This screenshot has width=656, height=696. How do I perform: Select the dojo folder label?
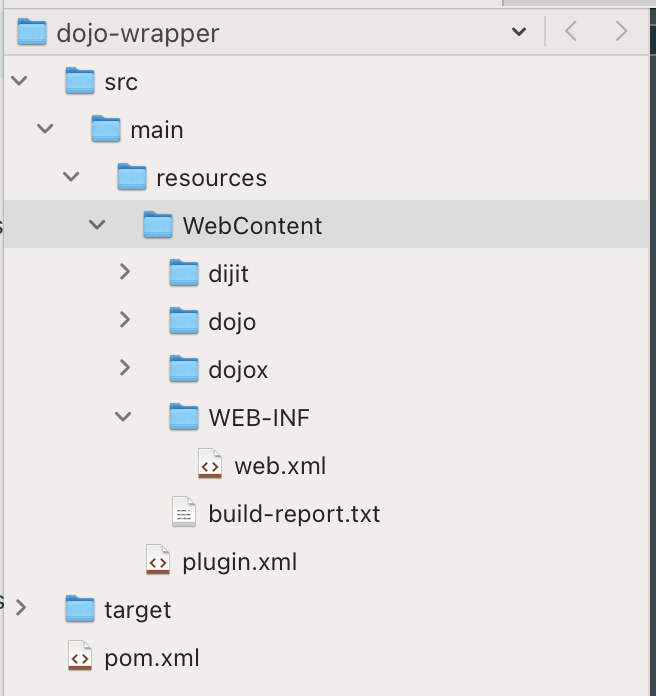pyautogui.click(x=232, y=322)
